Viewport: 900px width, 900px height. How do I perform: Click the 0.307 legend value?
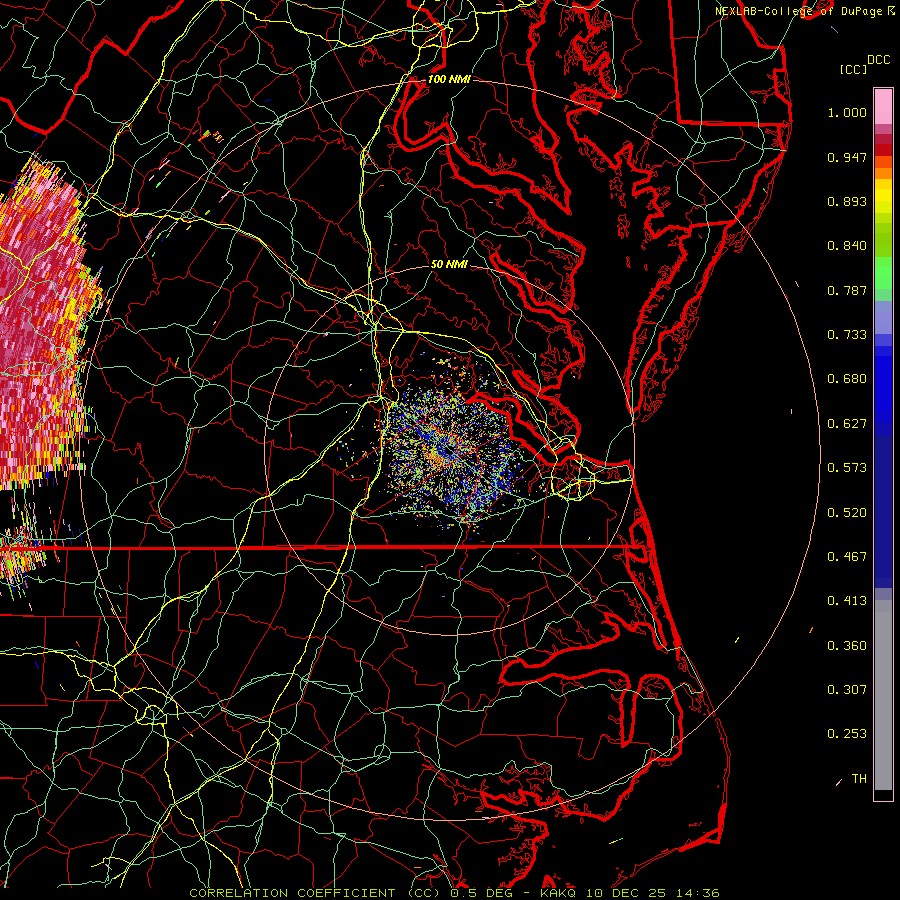[847, 690]
